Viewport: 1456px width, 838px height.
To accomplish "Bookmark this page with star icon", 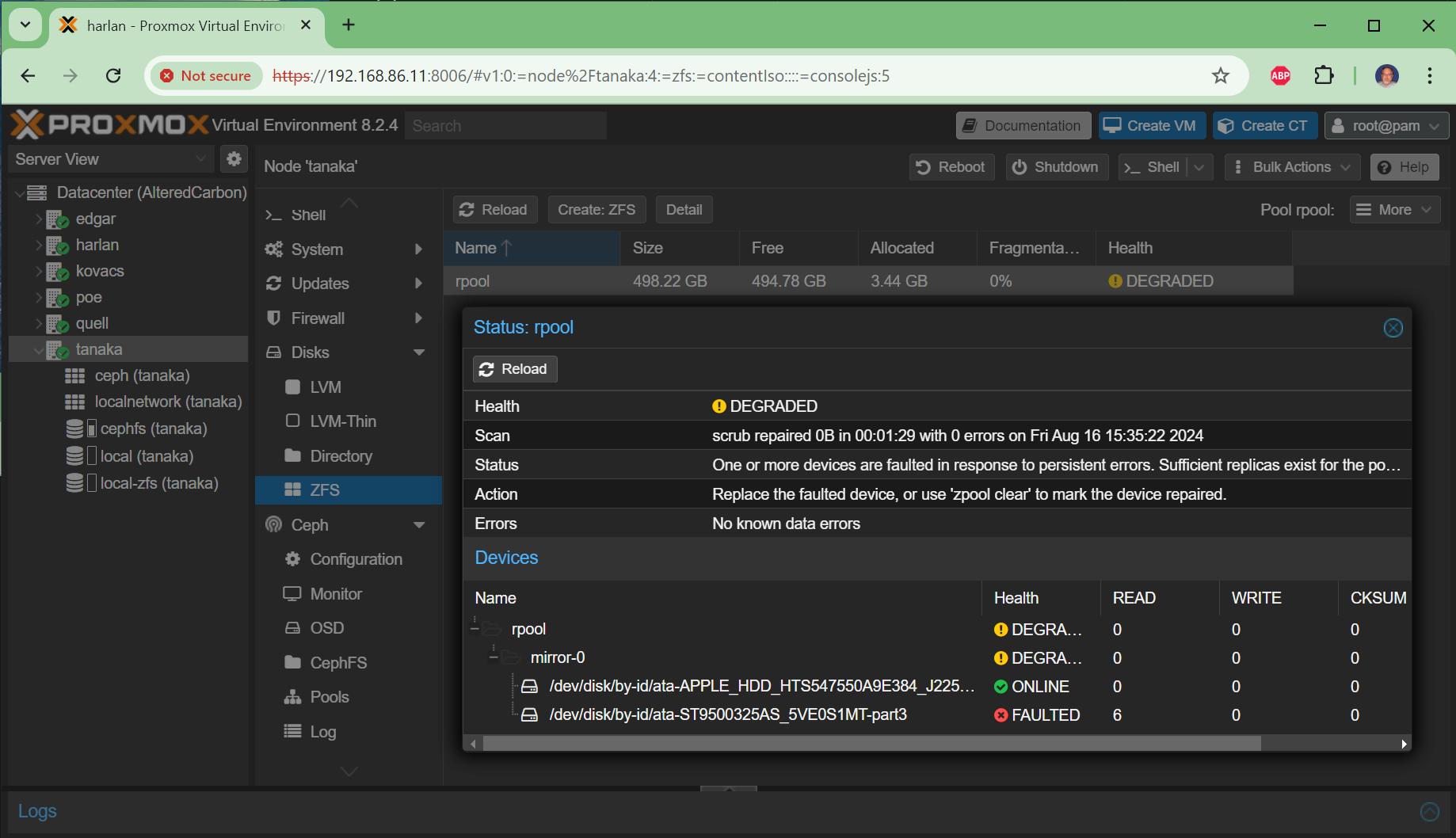I will 1221,76.
